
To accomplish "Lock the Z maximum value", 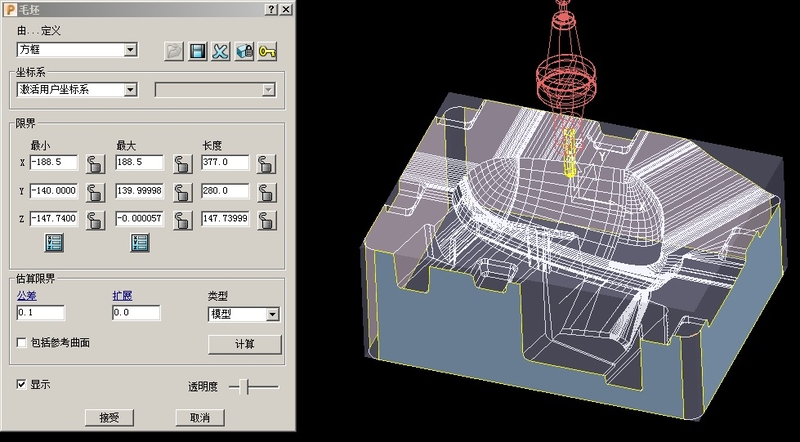I will (183, 220).
